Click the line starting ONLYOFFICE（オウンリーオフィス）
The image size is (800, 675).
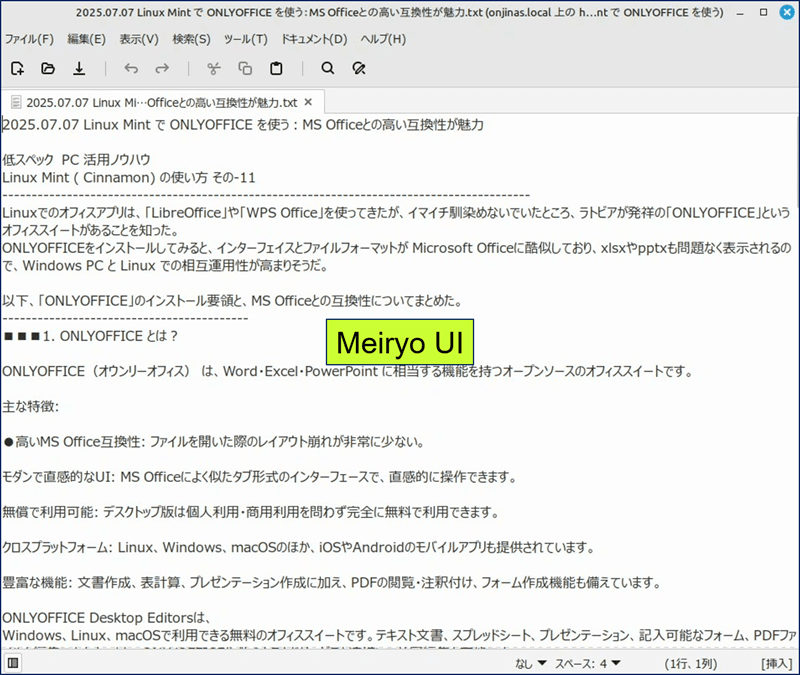(x=348, y=371)
